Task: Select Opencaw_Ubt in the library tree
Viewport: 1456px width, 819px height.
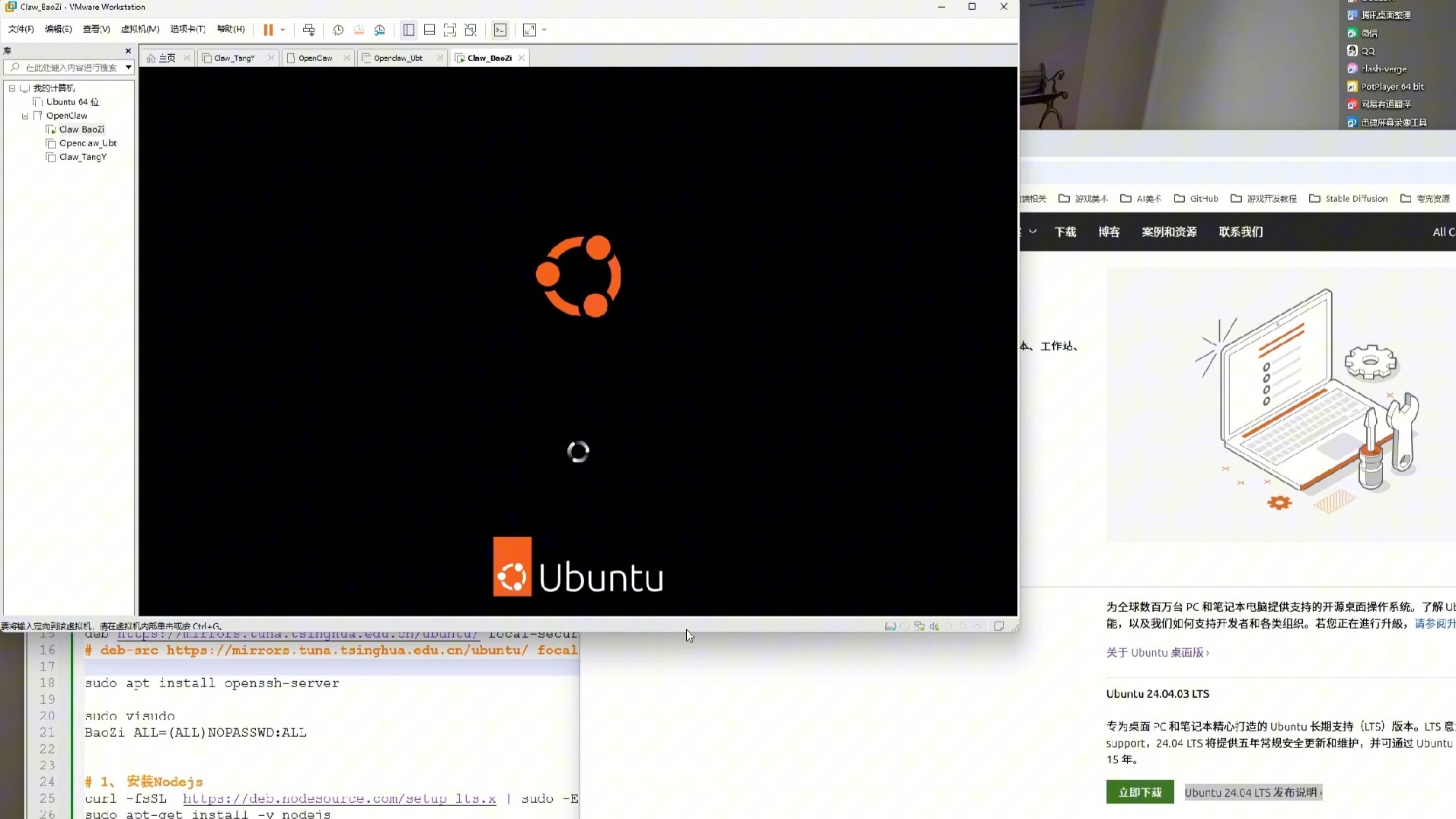Action: pyautogui.click(x=88, y=143)
